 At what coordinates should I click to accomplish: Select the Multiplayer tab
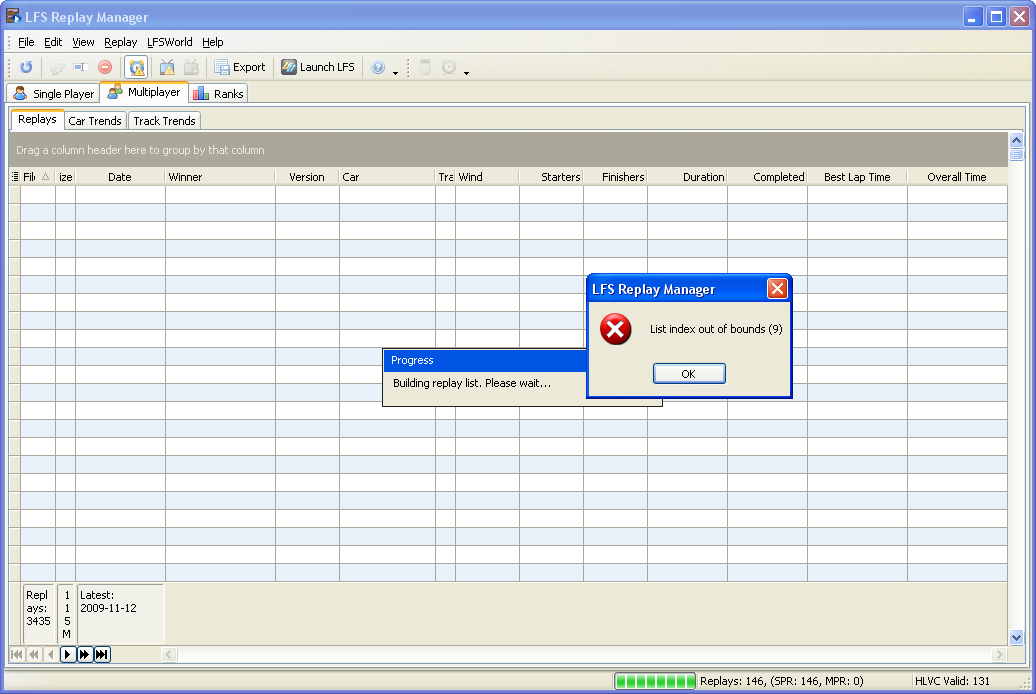144,92
